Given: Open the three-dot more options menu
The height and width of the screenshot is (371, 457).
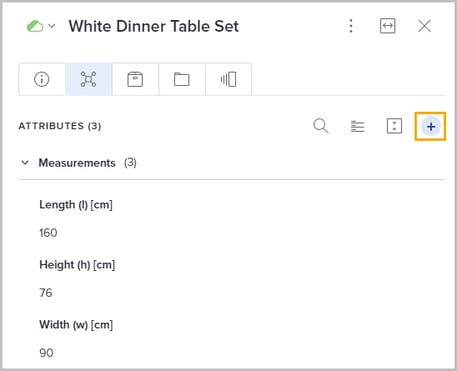Looking at the screenshot, I should pyautogui.click(x=351, y=26).
